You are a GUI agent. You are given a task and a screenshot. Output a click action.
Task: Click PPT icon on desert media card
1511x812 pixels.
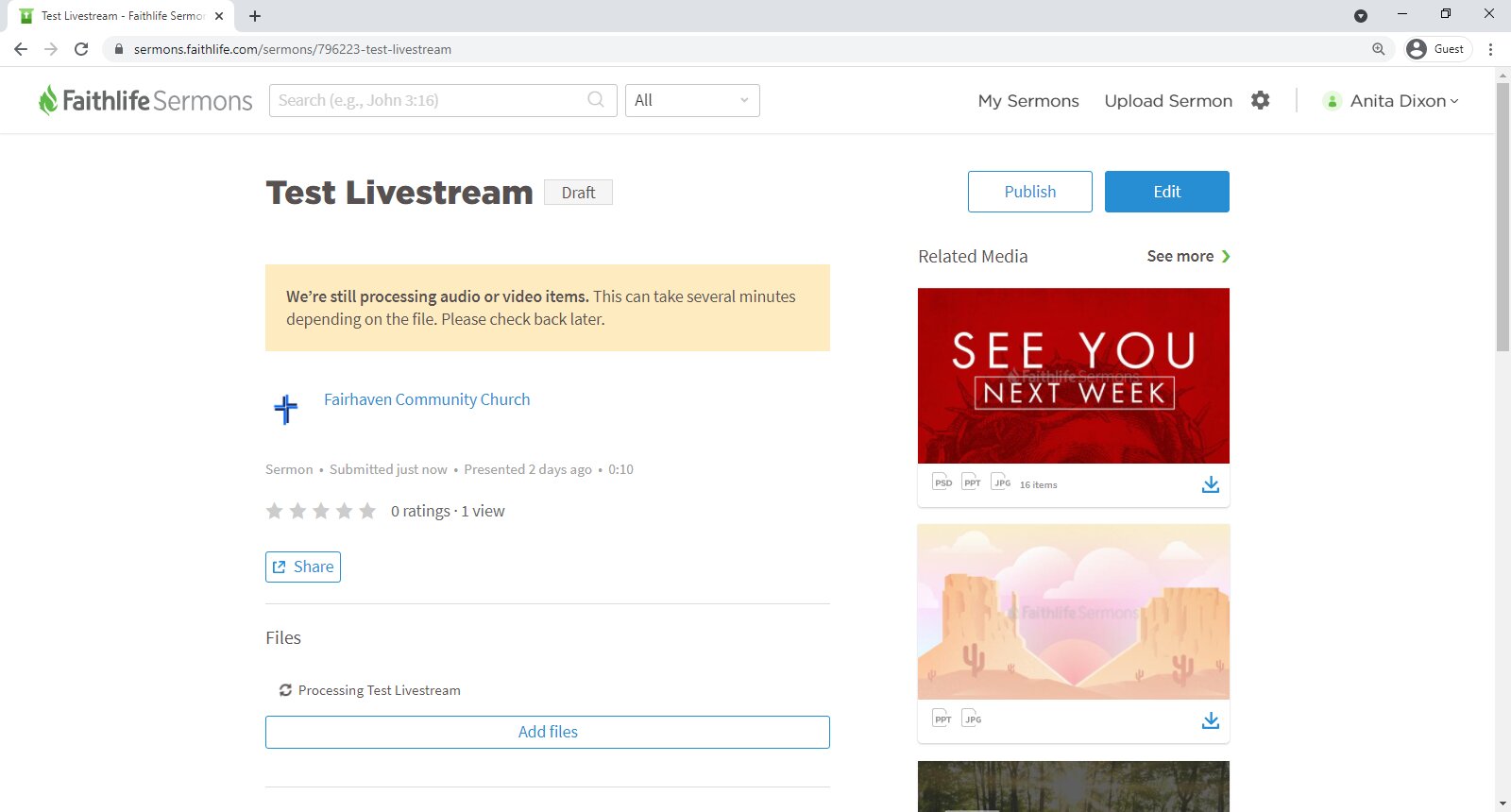click(x=942, y=718)
